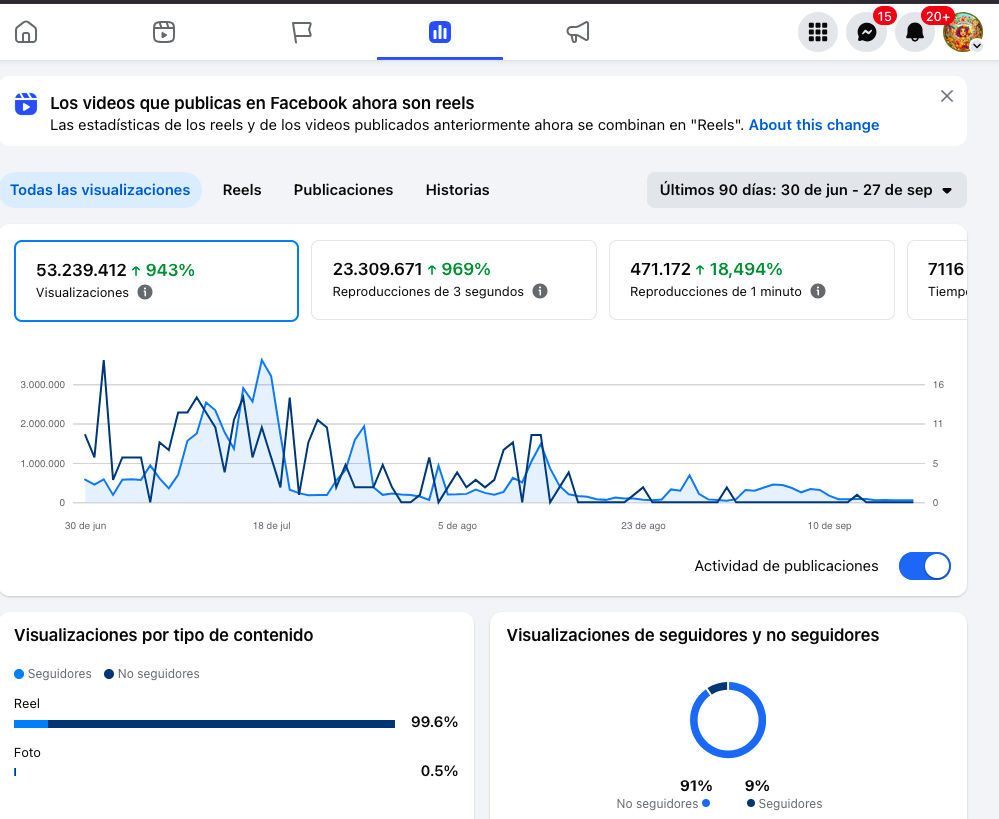
Task: Open the Insights bar chart icon
Action: click(440, 32)
